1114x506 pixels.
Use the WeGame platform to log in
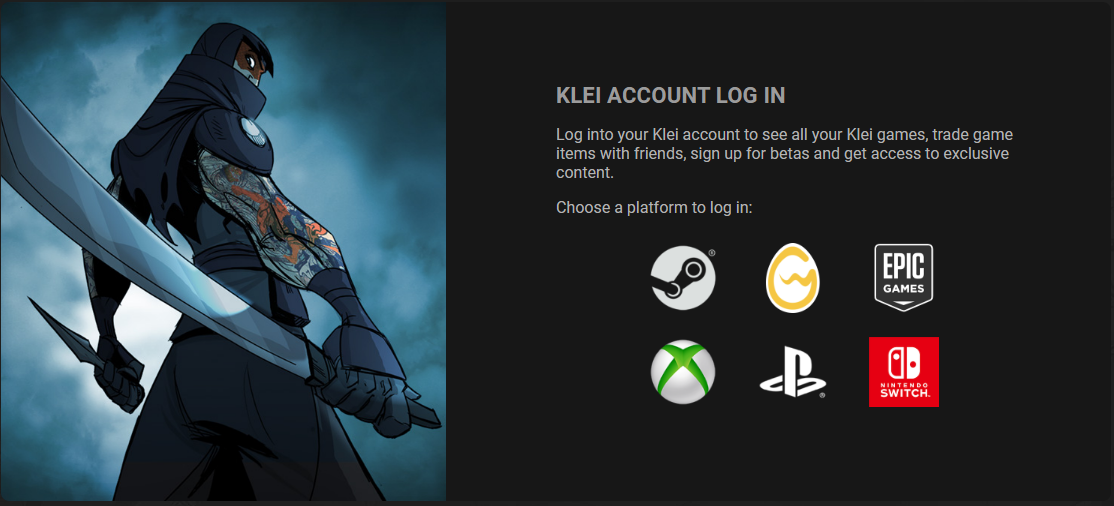(793, 278)
